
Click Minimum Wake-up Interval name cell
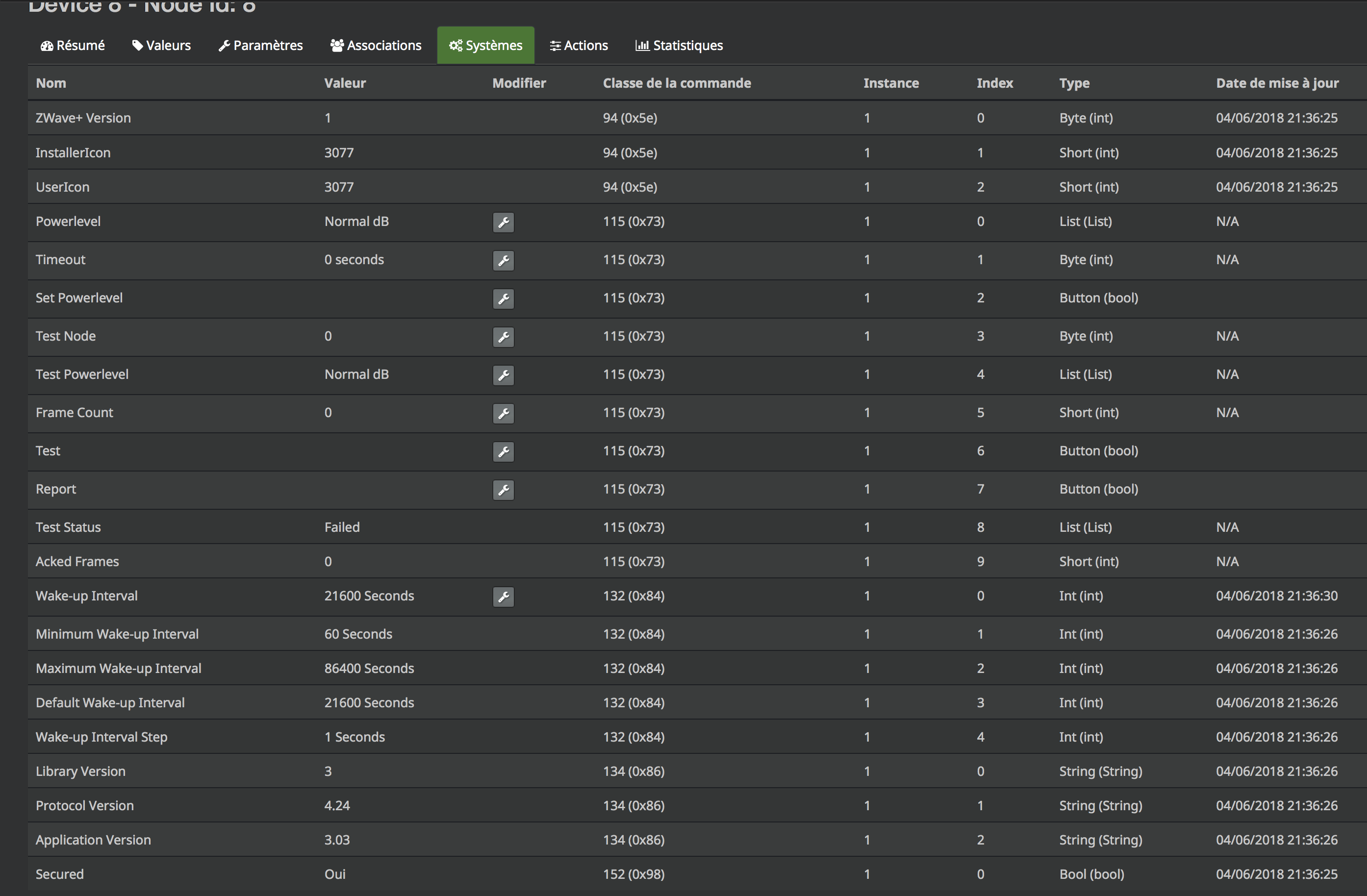[x=117, y=634]
